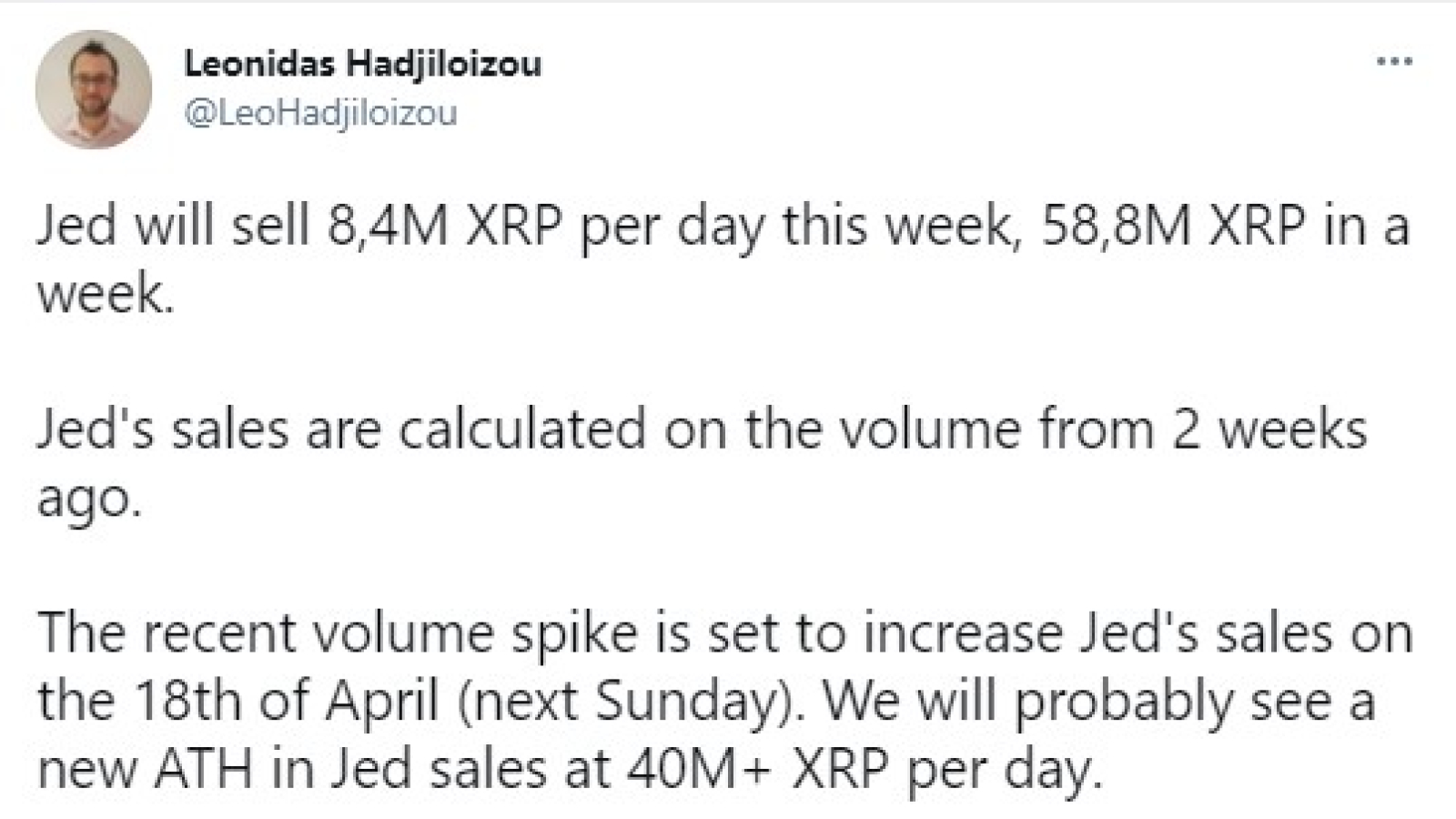This screenshot has height=819, width=1456.
Task: Open the three-dot more options menu
Action: [1394, 62]
